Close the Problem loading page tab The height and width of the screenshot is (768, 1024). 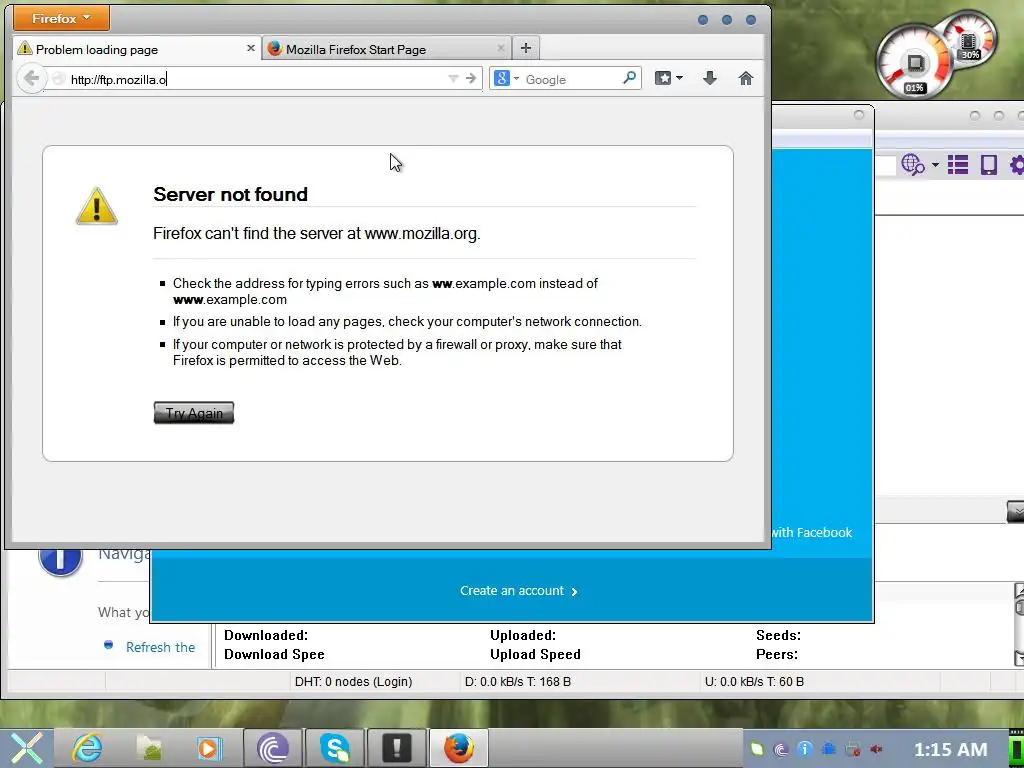coord(250,48)
